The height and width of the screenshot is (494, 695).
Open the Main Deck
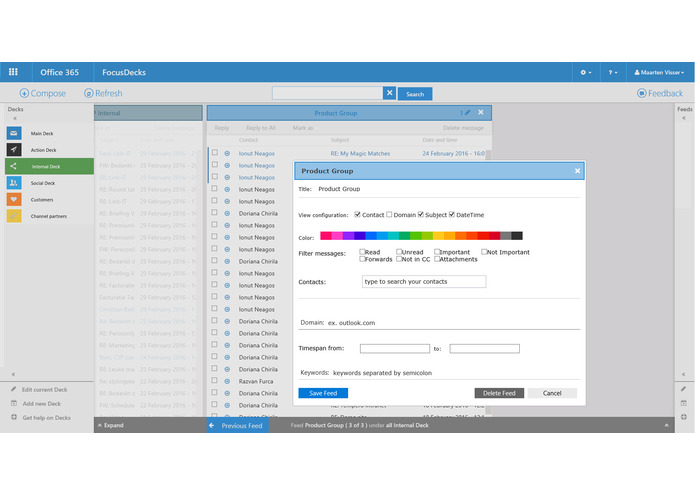point(49,133)
